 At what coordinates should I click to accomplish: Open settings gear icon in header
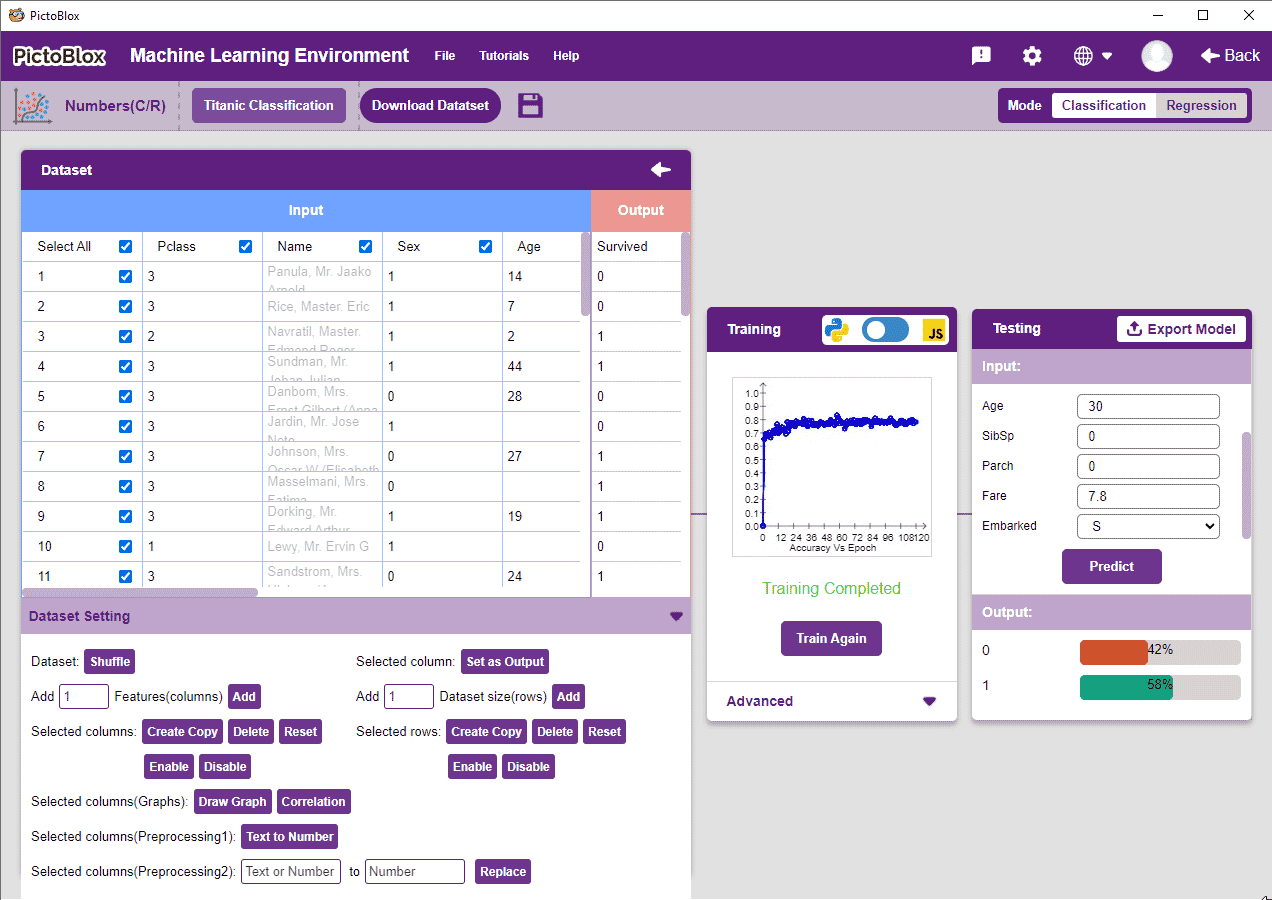pyautogui.click(x=1032, y=56)
